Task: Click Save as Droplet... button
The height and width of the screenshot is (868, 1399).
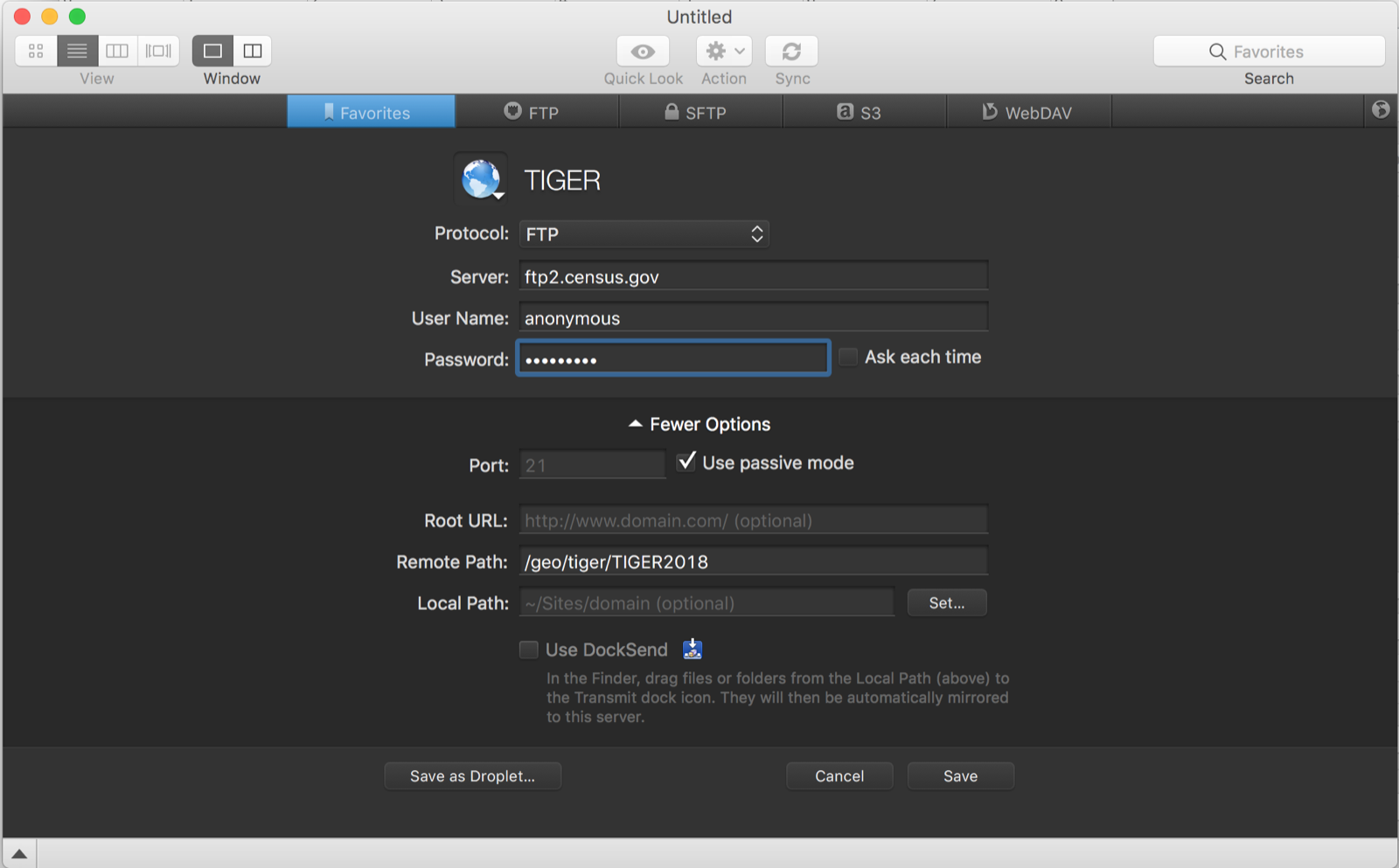Action: point(473,775)
